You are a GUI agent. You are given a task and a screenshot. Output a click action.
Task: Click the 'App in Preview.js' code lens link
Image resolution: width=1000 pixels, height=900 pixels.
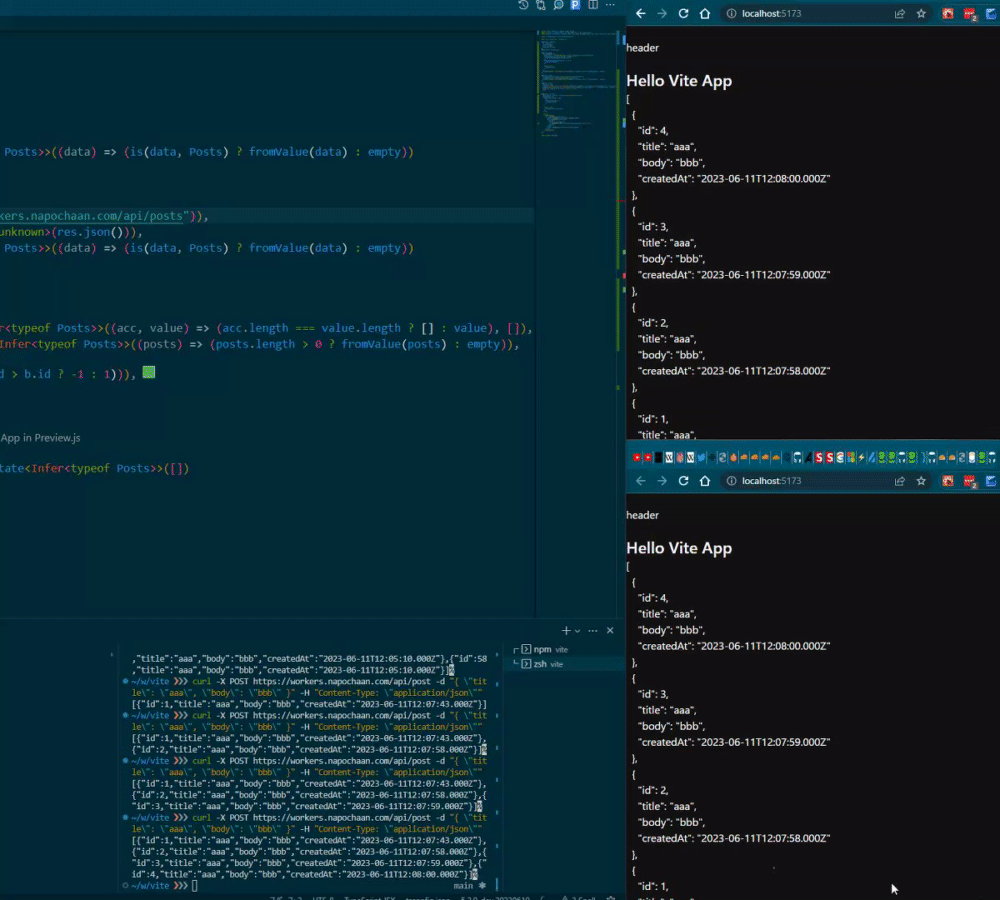(x=40, y=438)
